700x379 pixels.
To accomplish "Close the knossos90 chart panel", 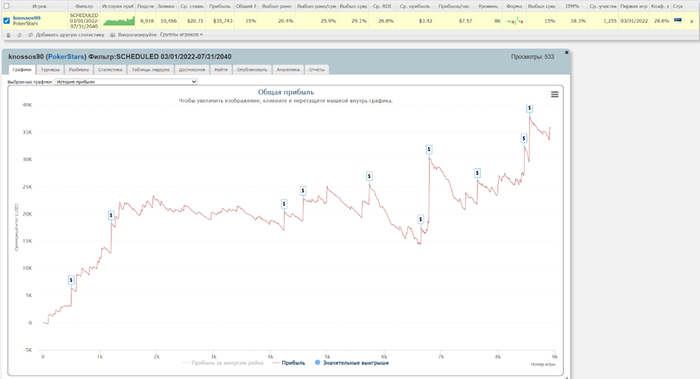I will [x=567, y=53].
